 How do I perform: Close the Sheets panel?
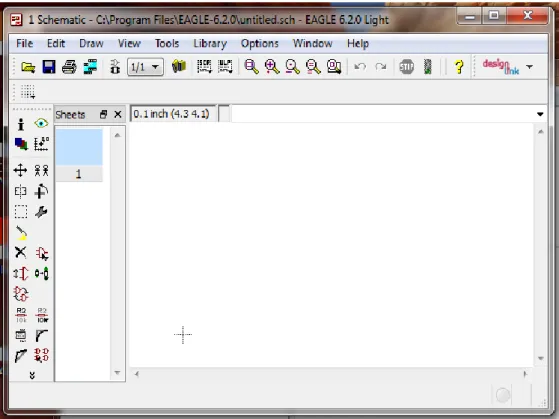point(118,114)
